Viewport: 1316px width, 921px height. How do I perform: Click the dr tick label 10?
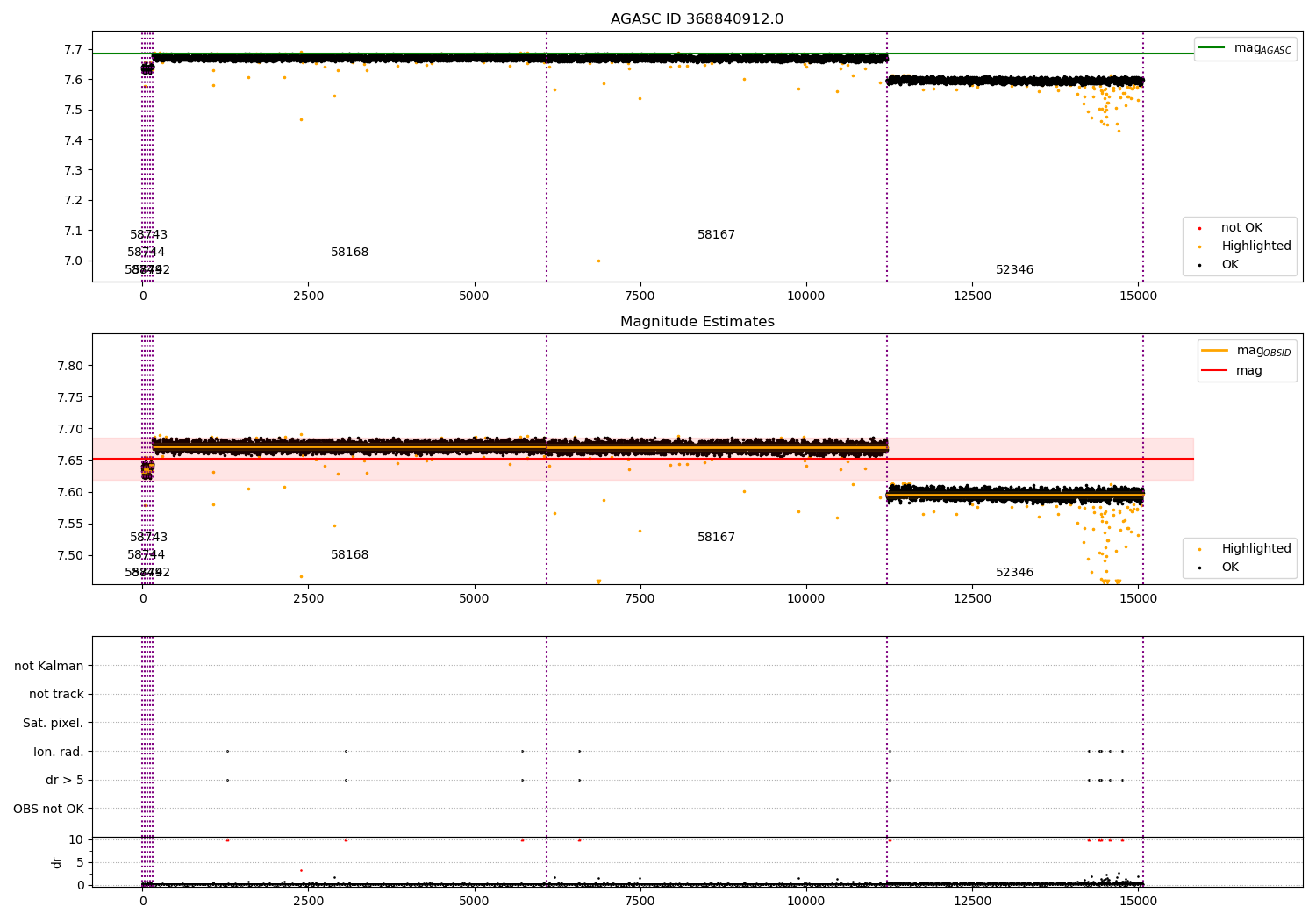pyautogui.click(x=76, y=839)
